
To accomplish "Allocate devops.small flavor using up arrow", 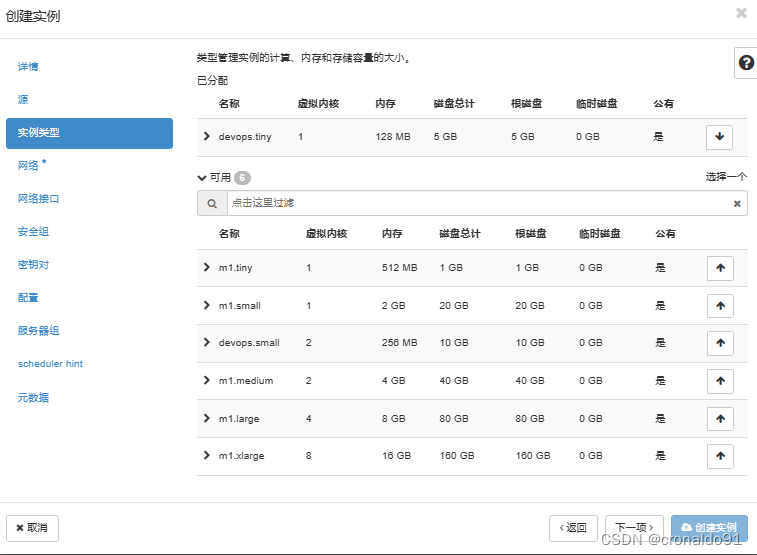I will (x=720, y=343).
